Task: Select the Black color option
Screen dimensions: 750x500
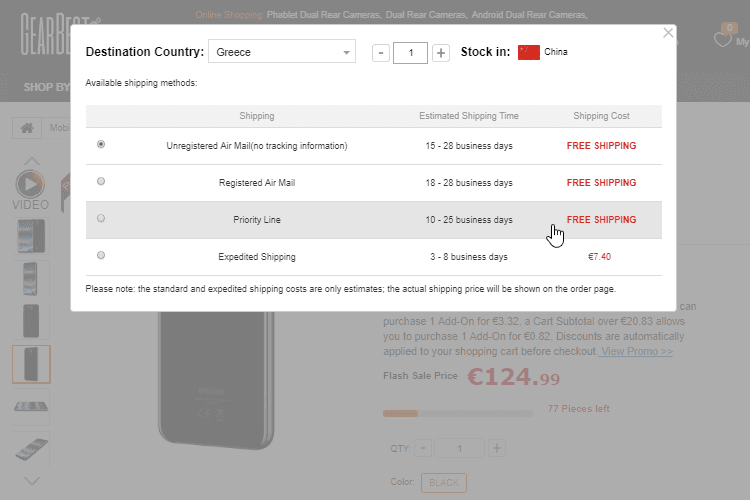Action: pos(443,483)
